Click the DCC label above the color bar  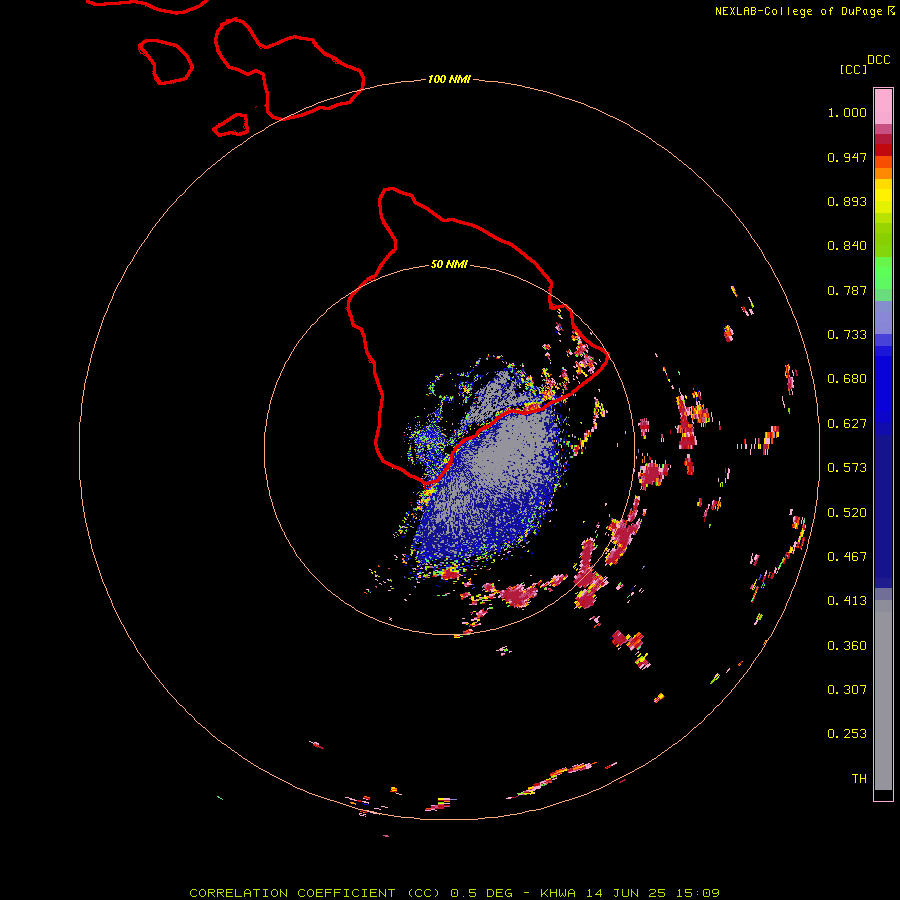tap(879, 60)
